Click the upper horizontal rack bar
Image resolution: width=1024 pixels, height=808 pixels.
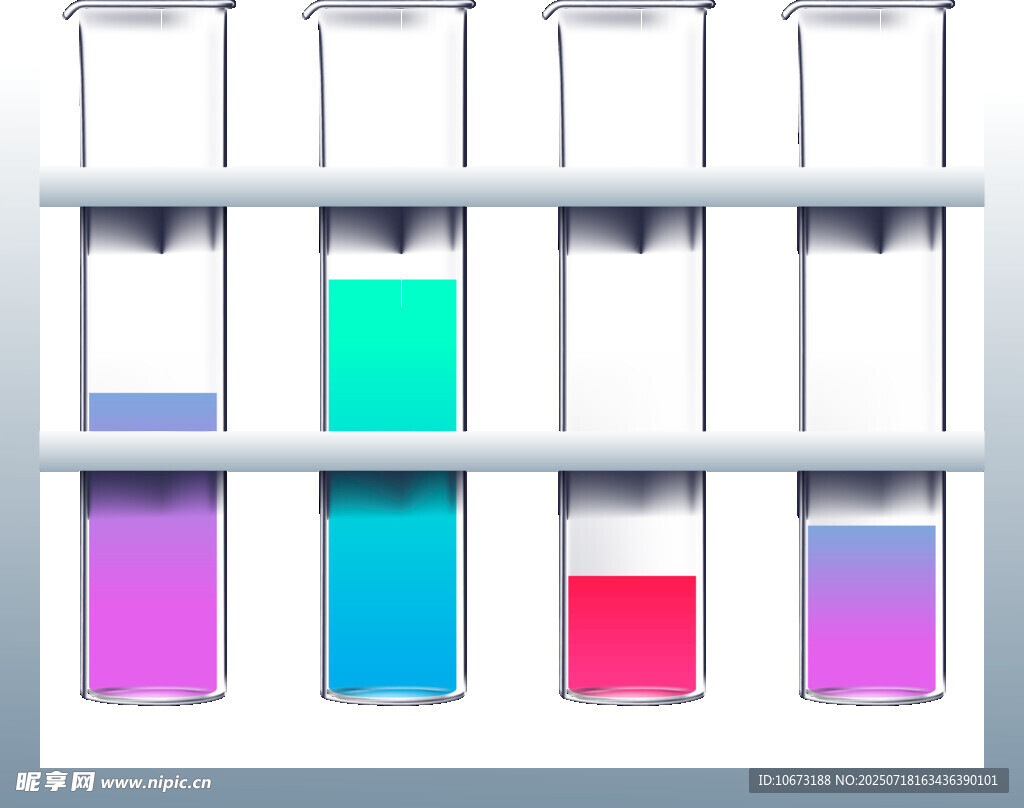pyautogui.click(x=512, y=187)
